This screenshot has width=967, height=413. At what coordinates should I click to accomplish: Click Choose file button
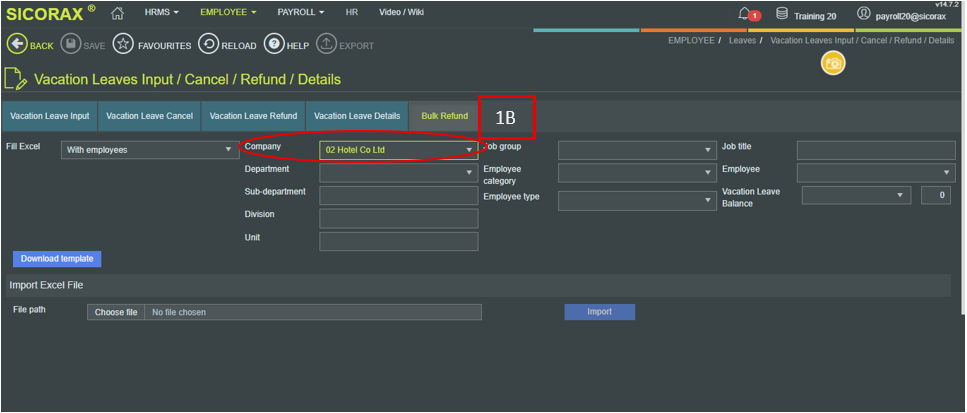116,312
